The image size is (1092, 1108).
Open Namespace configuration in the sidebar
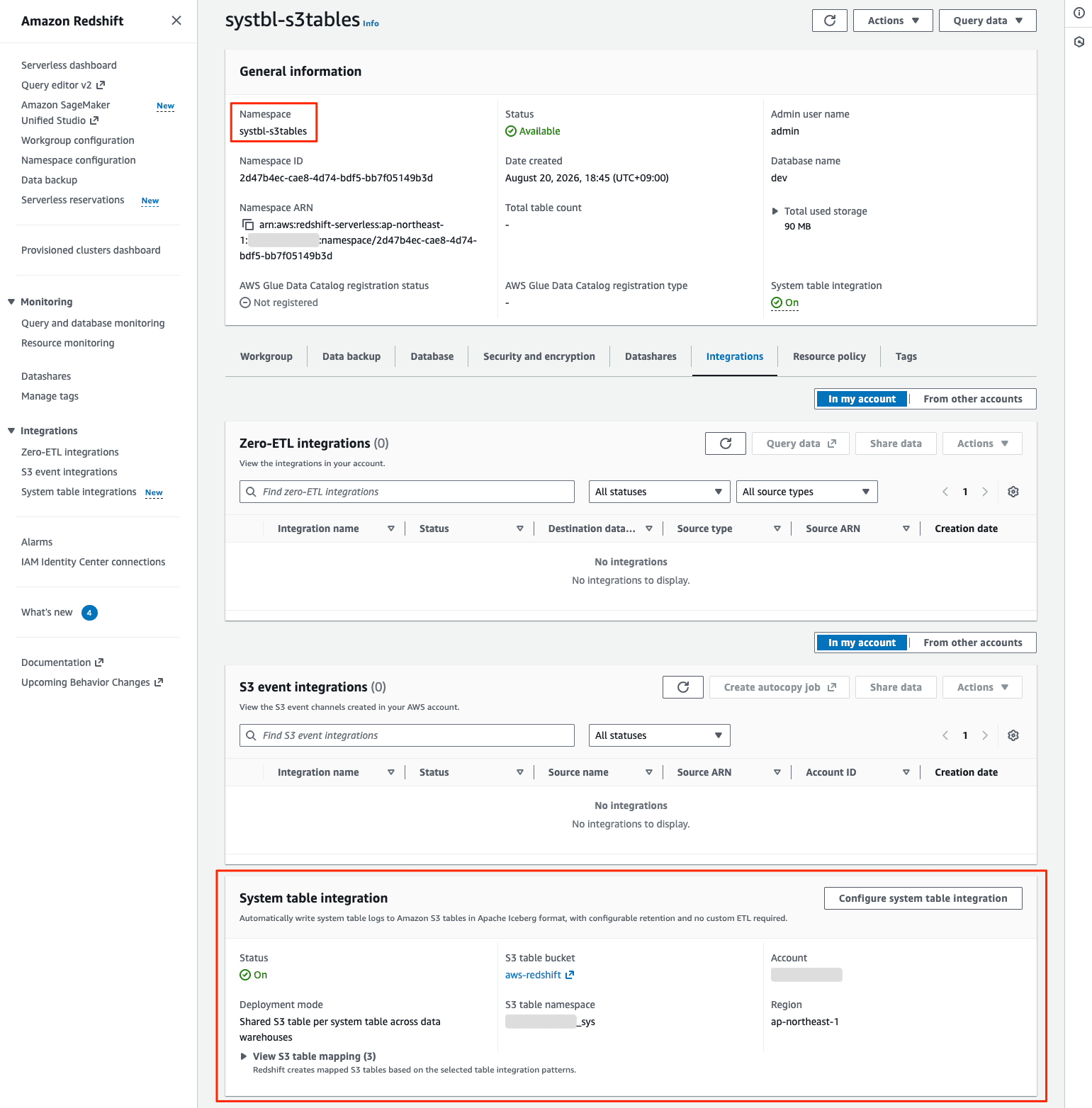click(x=79, y=160)
